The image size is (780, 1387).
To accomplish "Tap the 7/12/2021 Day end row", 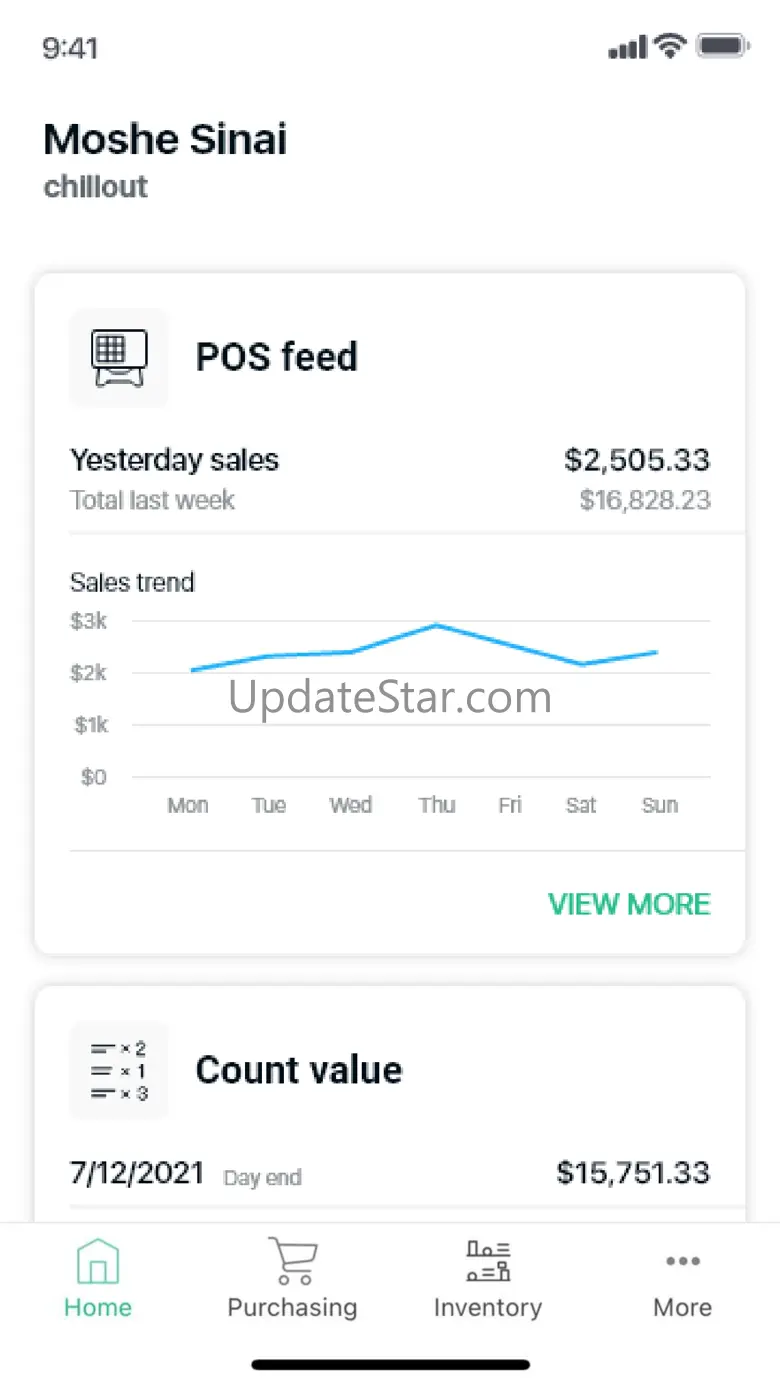I will [390, 1173].
